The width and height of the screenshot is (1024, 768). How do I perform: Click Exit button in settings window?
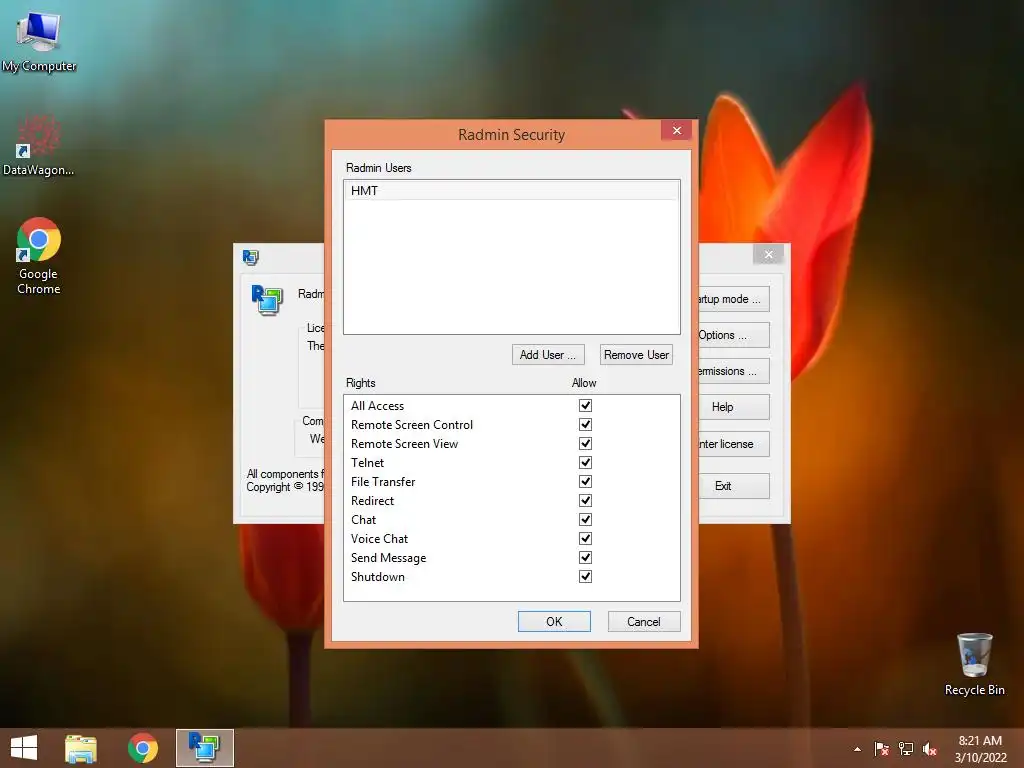733,486
